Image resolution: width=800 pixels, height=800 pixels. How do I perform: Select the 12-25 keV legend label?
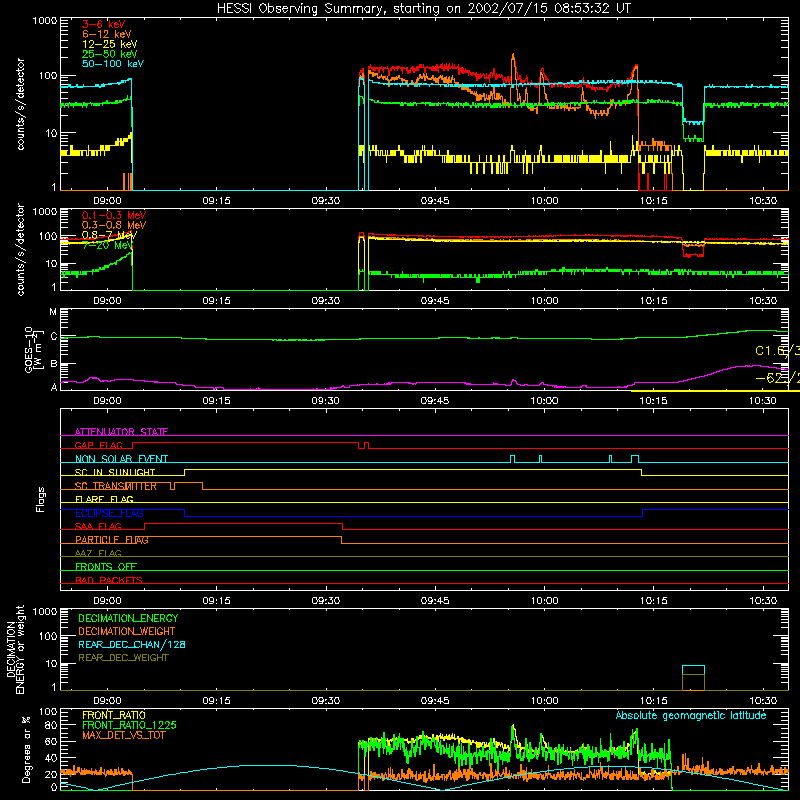(x=110, y=44)
